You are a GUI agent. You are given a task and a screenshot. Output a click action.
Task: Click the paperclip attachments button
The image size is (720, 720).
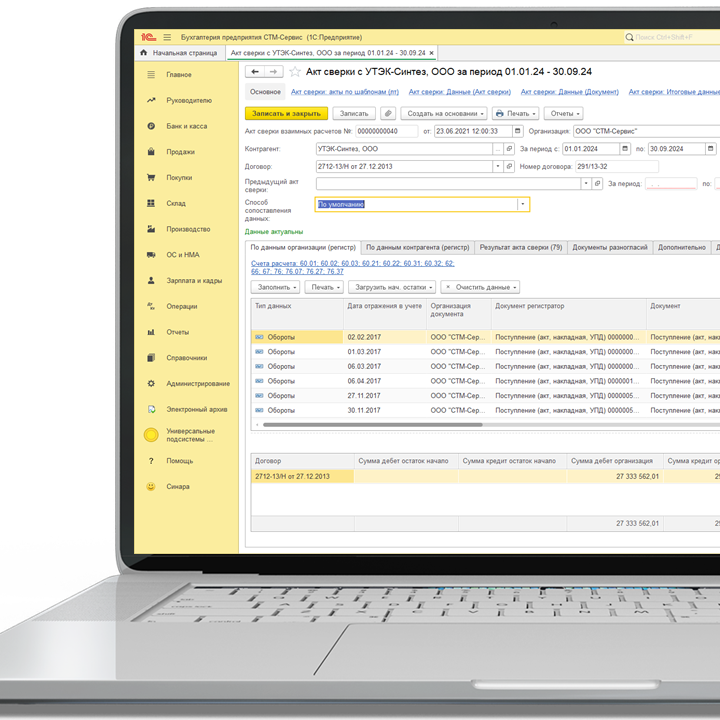(388, 113)
